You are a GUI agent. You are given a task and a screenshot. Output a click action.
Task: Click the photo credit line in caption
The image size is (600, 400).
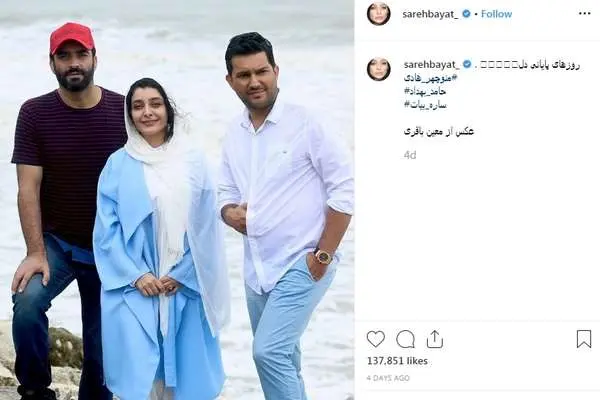tap(439, 132)
